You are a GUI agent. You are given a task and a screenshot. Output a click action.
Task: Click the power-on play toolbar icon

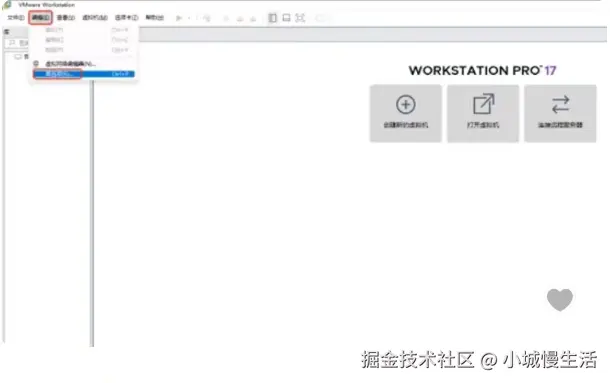[x=179, y=18]
